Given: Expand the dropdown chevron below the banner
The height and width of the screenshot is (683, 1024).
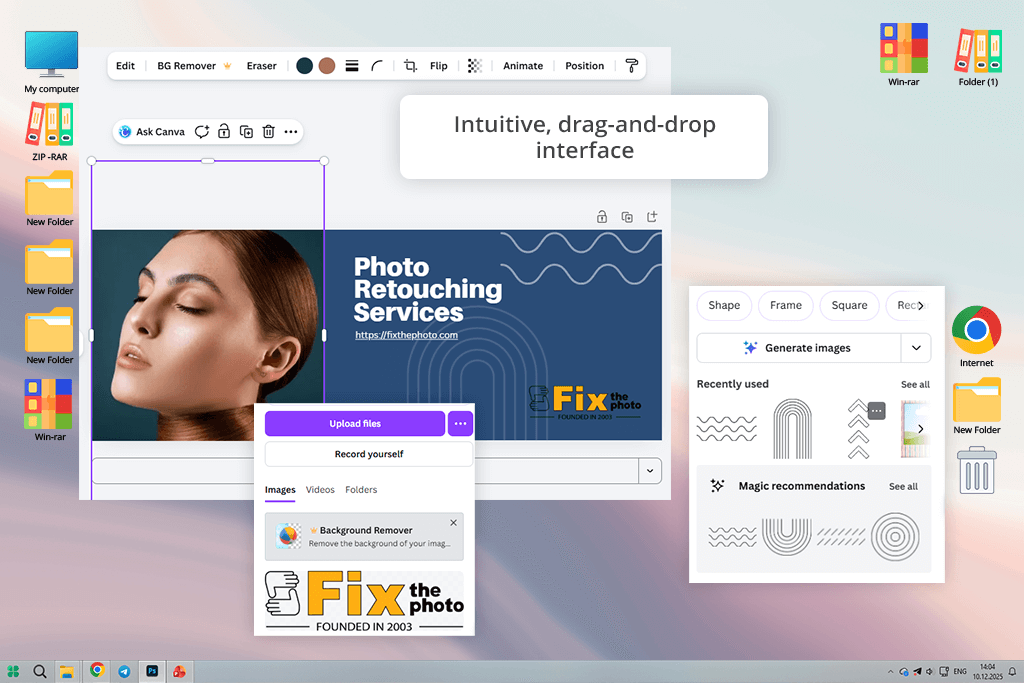Looking at the screenshot, I should (x=650, y=471).
